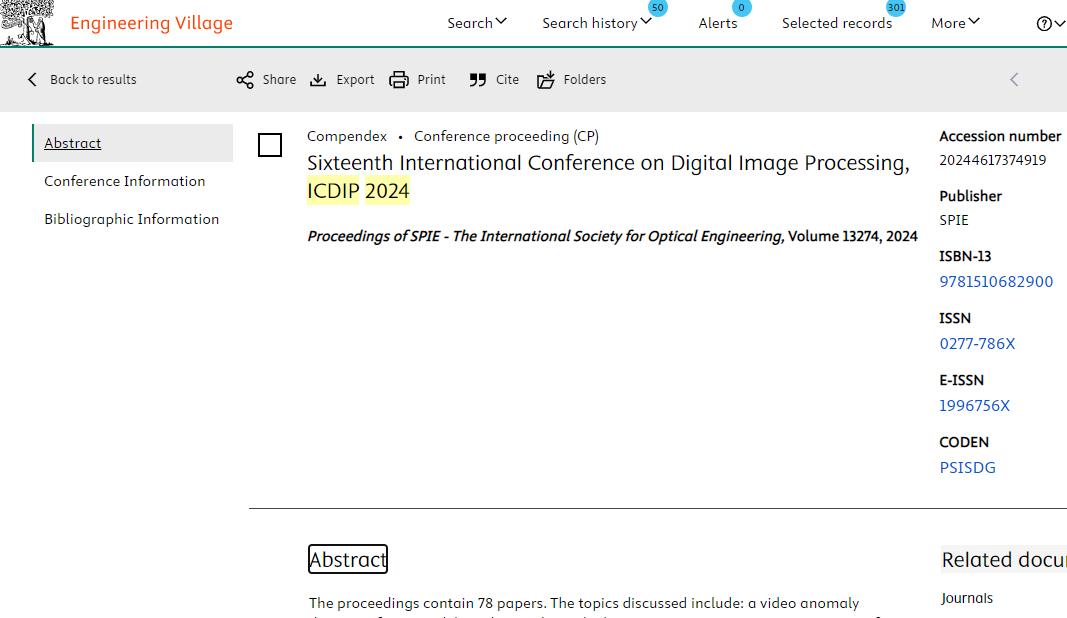Screen dimensions: 1067x618
Task: Open CODEN link PSISDG
Action: (x=968, y=468)
